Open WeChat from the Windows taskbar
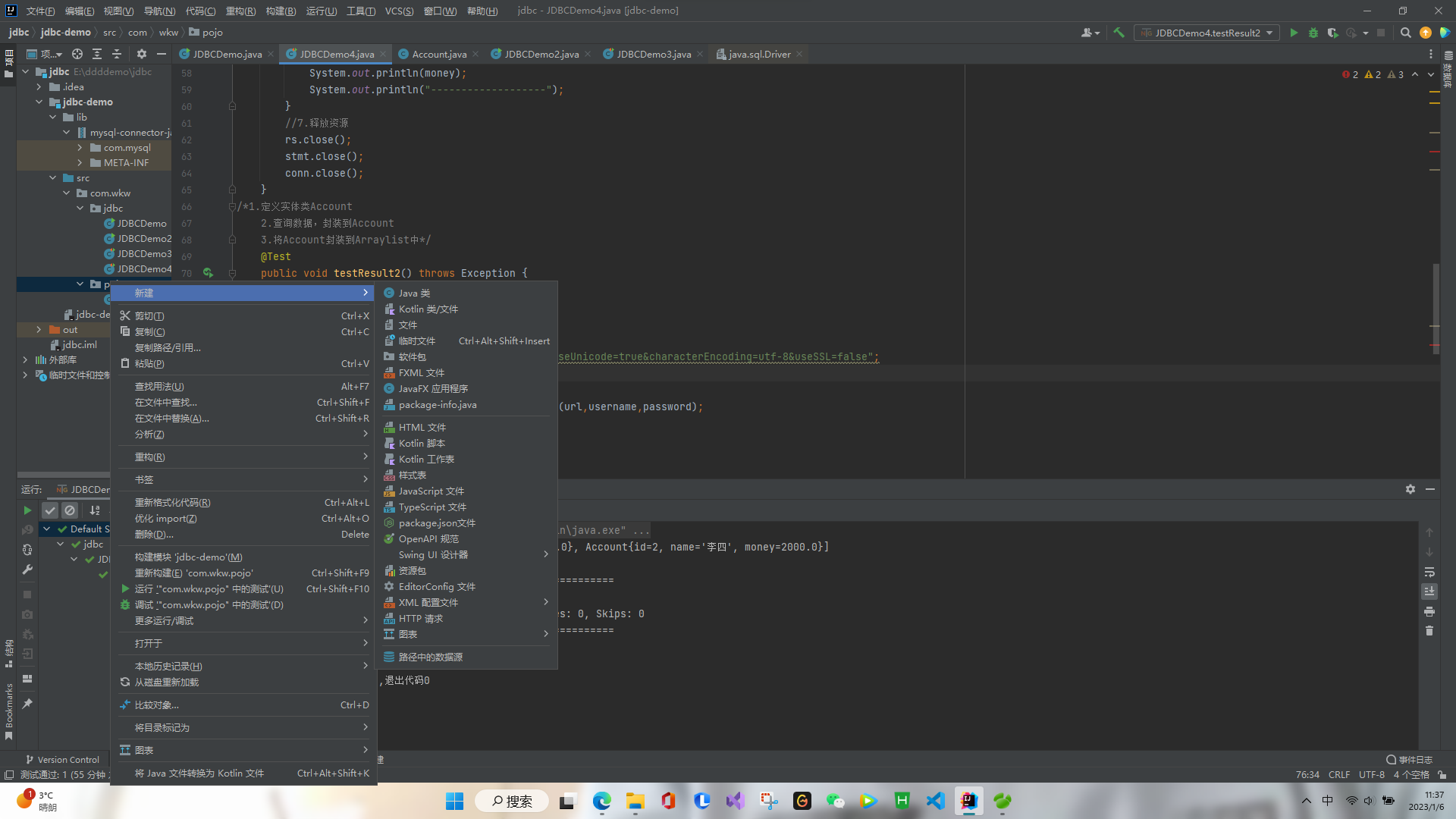 [835, 801]
